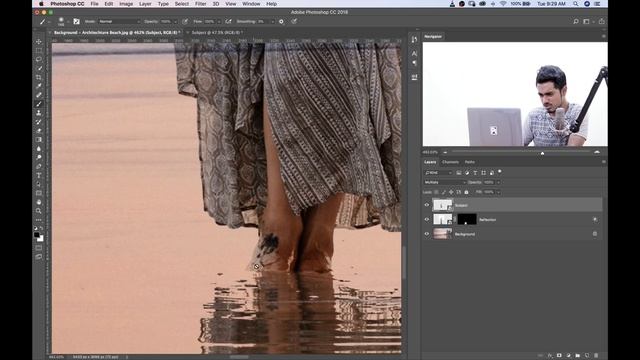Select the Dodge tool
The height and width of the screenshot is (360, 640).
coord(39,158)
